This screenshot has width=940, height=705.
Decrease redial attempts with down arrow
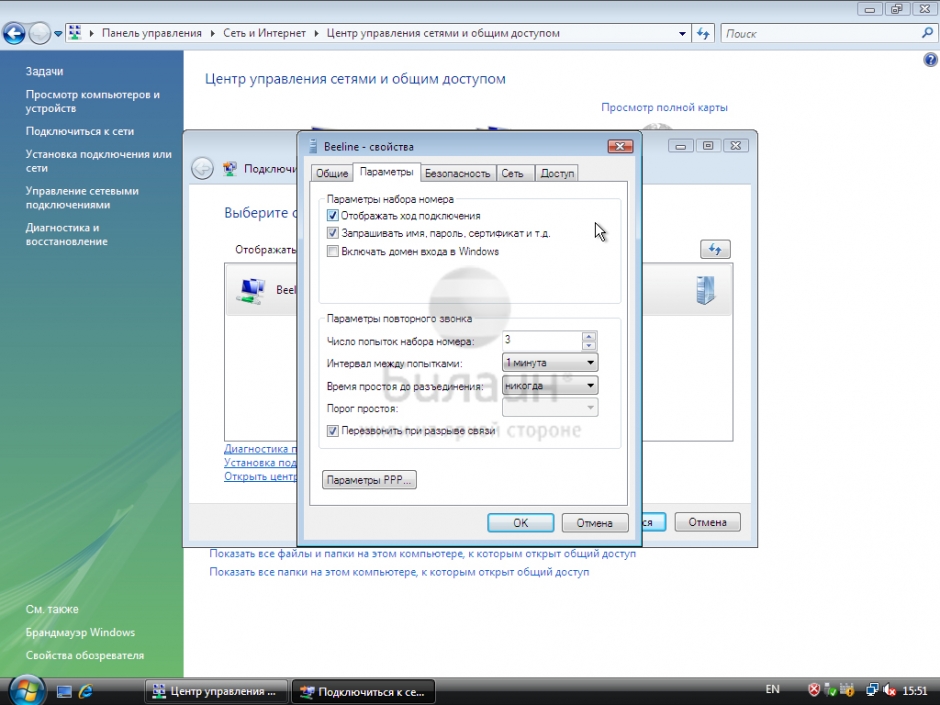(589, 345)
